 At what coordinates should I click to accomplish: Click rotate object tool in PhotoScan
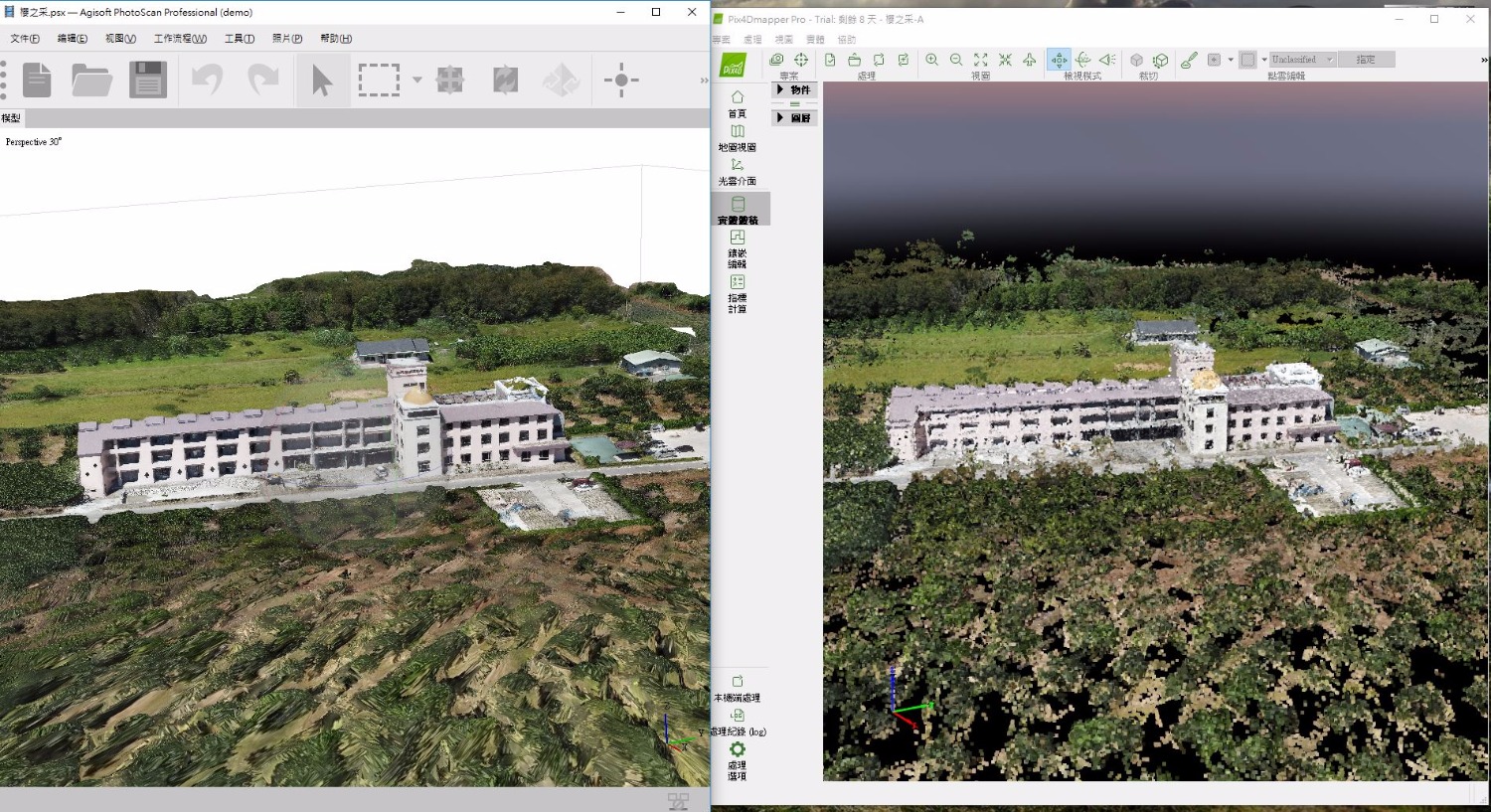pyautogui.click(x=562, y=80)
